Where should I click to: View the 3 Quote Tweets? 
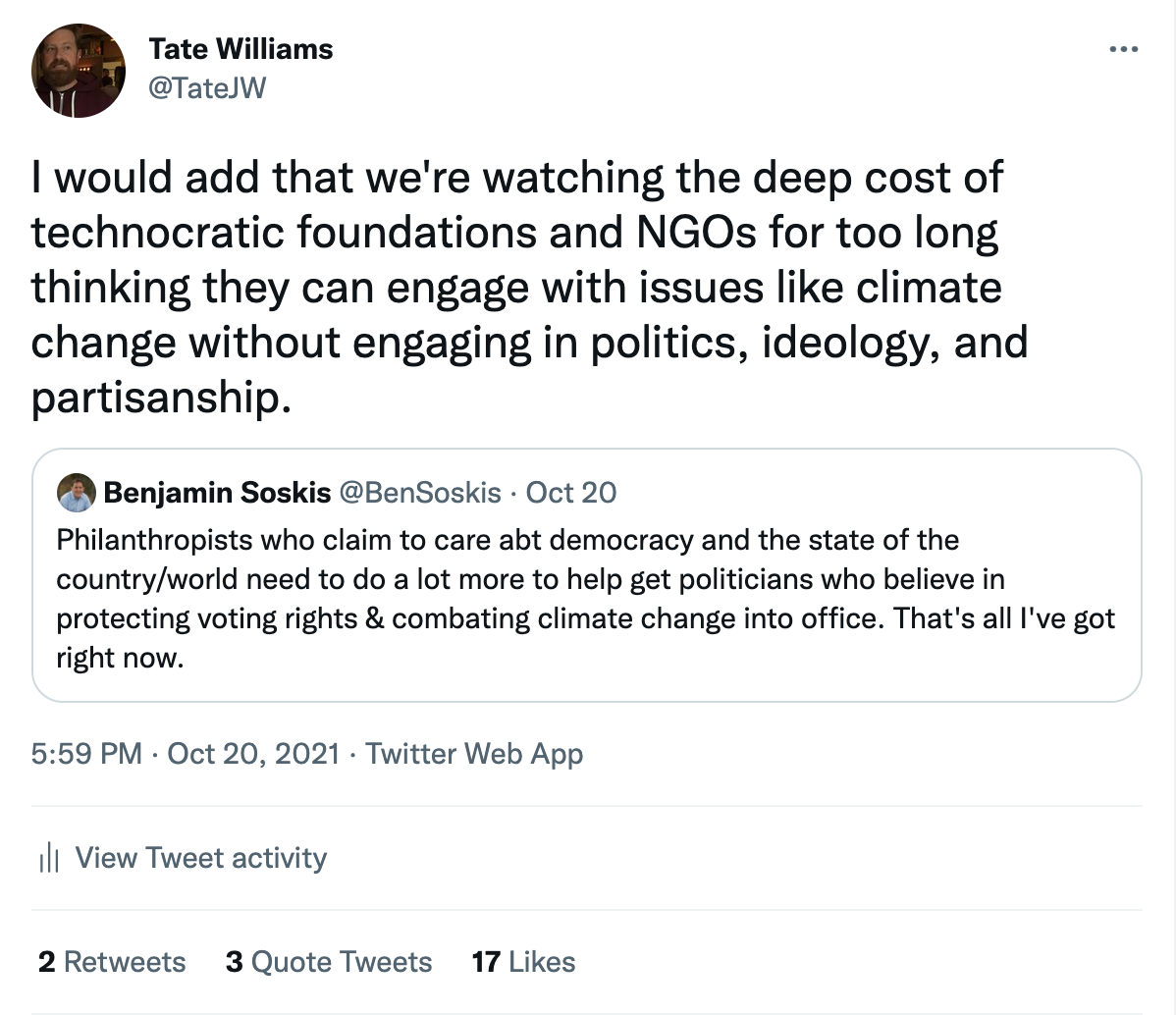coord(329,962)
